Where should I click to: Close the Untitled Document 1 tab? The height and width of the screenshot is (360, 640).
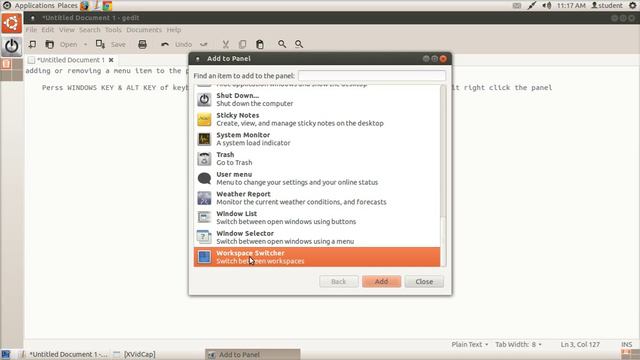point(111,60)
